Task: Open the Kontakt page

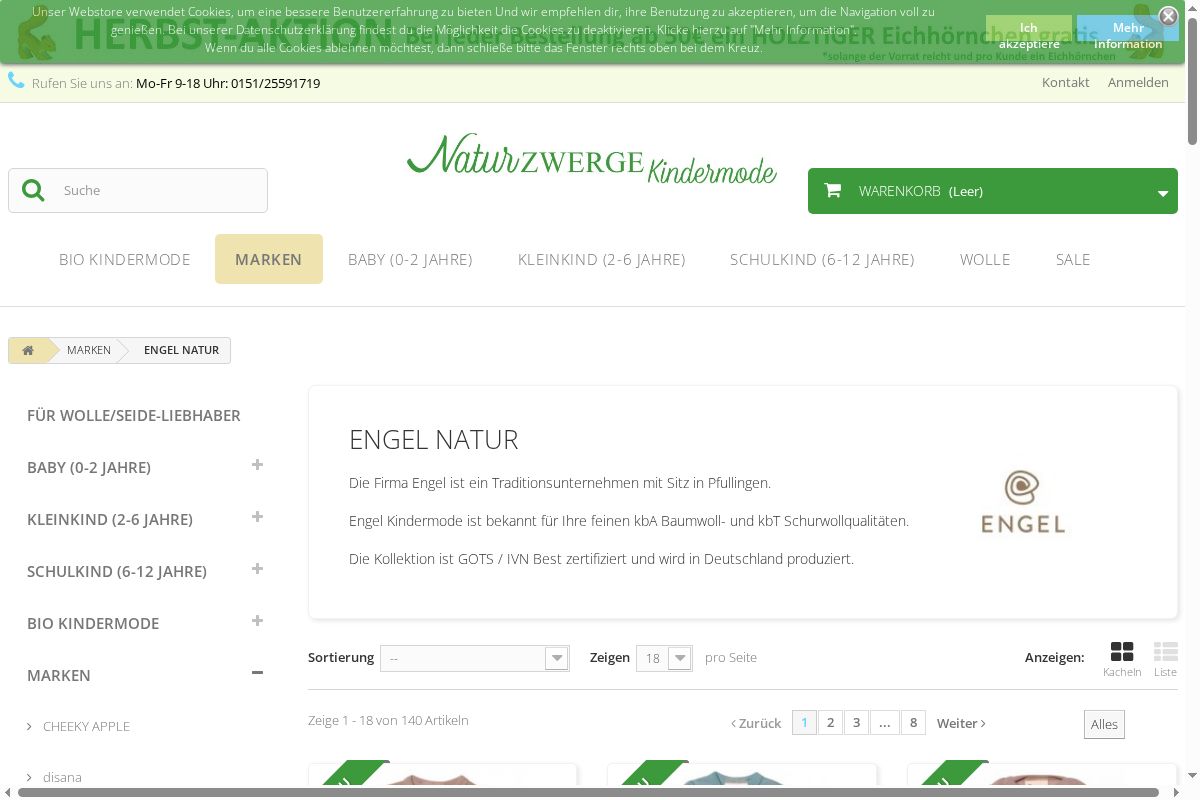Action: 1065,83
